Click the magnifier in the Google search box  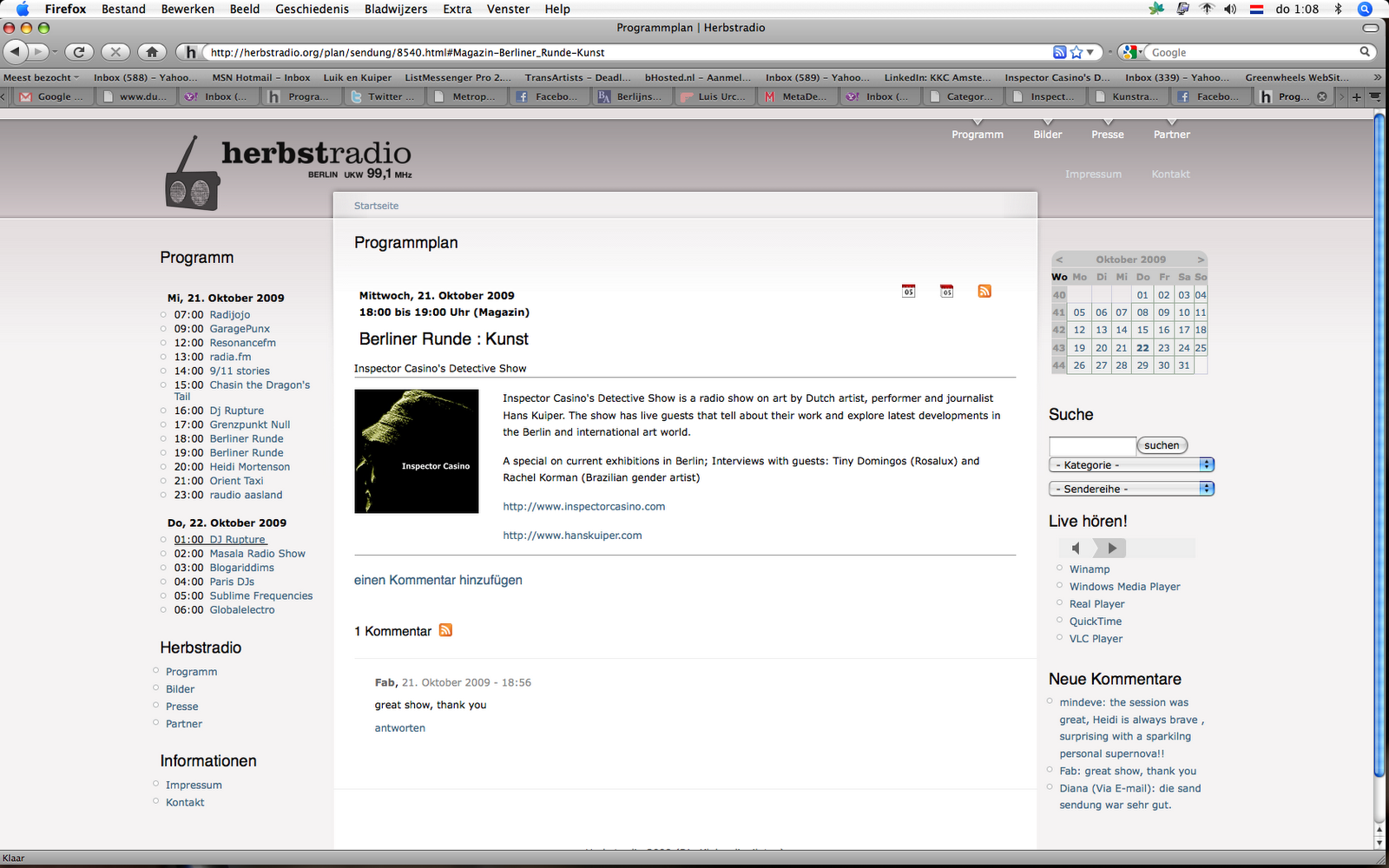pyautogui.click(x=1365, y=52)
